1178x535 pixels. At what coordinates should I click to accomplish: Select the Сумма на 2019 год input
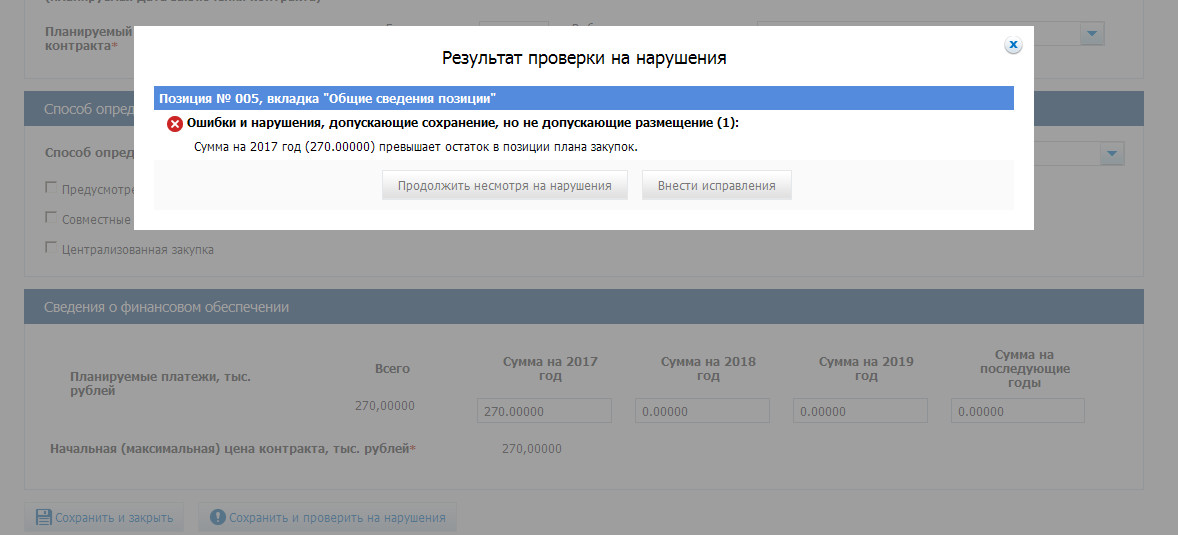pyautogui.click(x=860, y=411)
